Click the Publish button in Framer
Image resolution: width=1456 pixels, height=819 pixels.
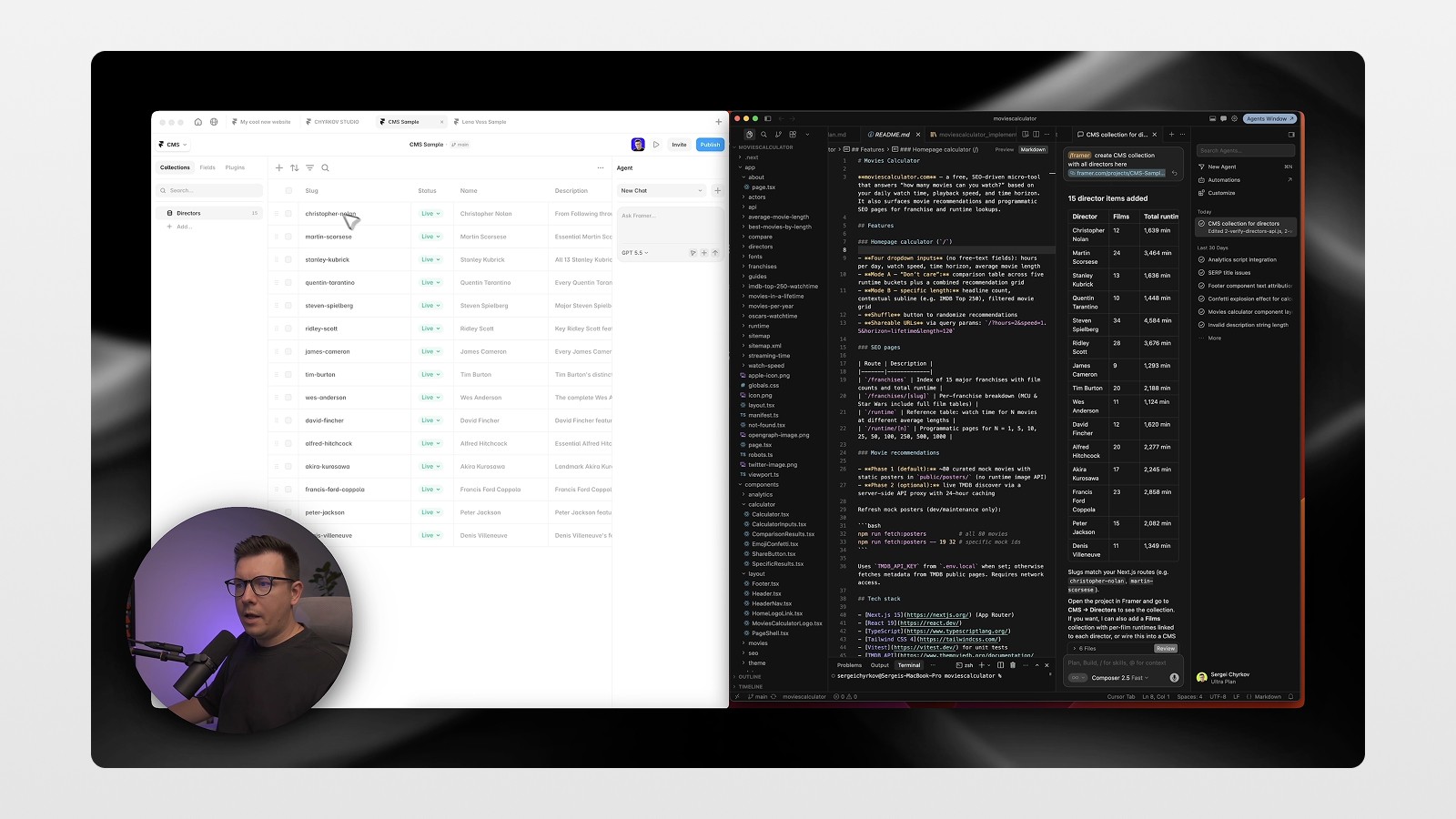pos(710,145)
